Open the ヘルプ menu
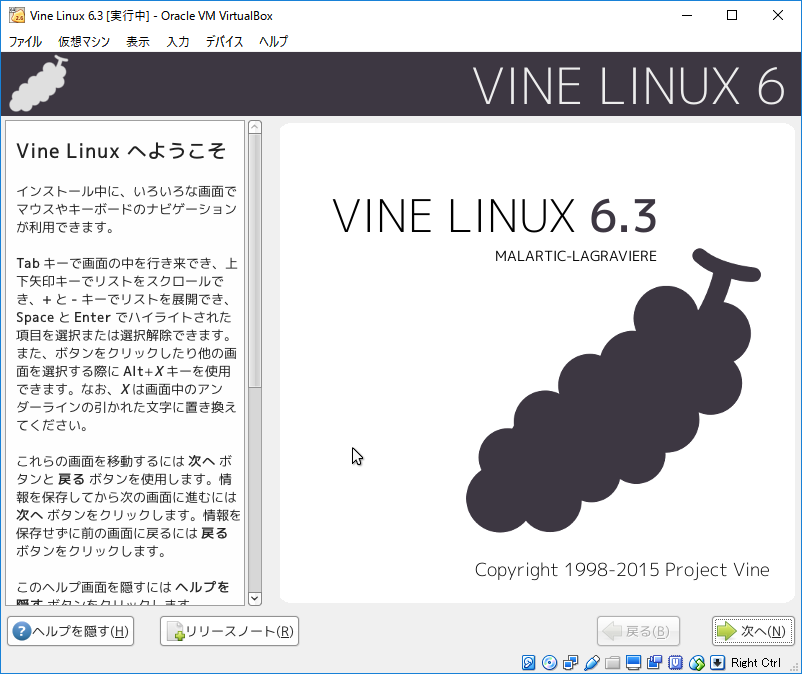 [x=273, y=42]
